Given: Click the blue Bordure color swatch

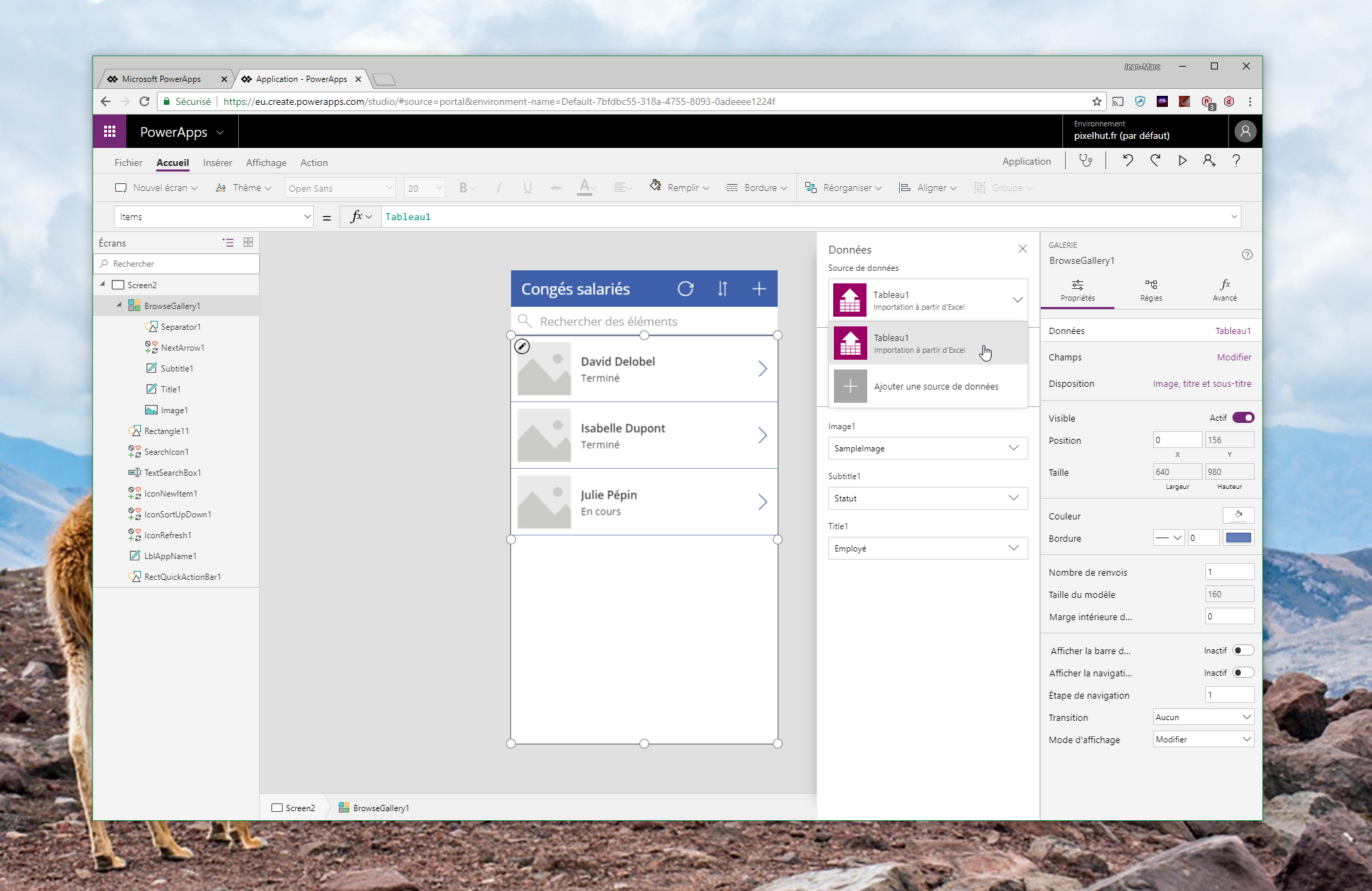Looking at the screenshot, I should [1239, 538].
